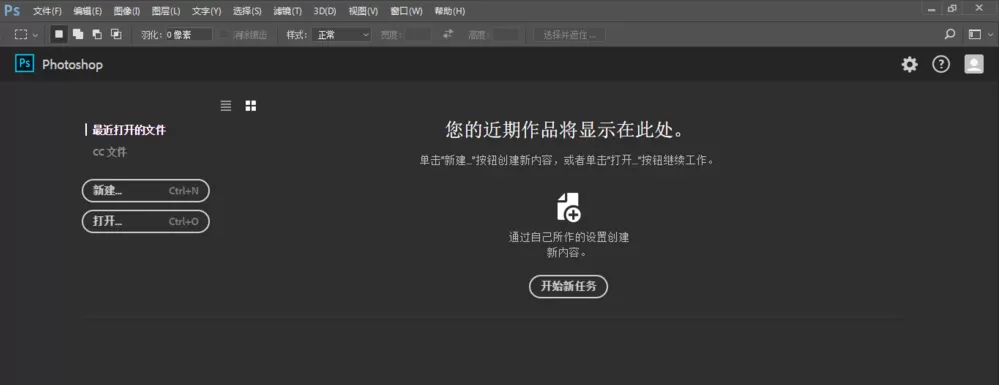
Task: Open help with the question mark icon
Action: click(x=941, y=64)
